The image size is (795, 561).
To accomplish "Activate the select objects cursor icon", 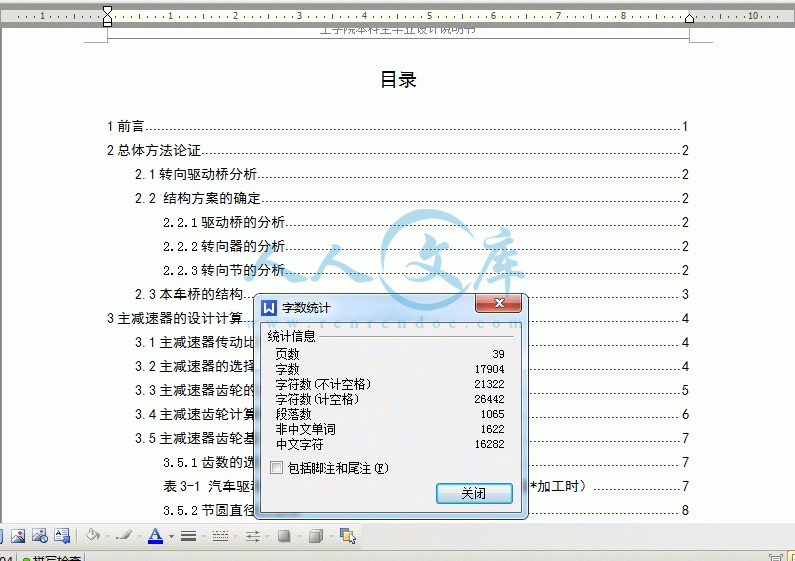I will coord(348,536).
